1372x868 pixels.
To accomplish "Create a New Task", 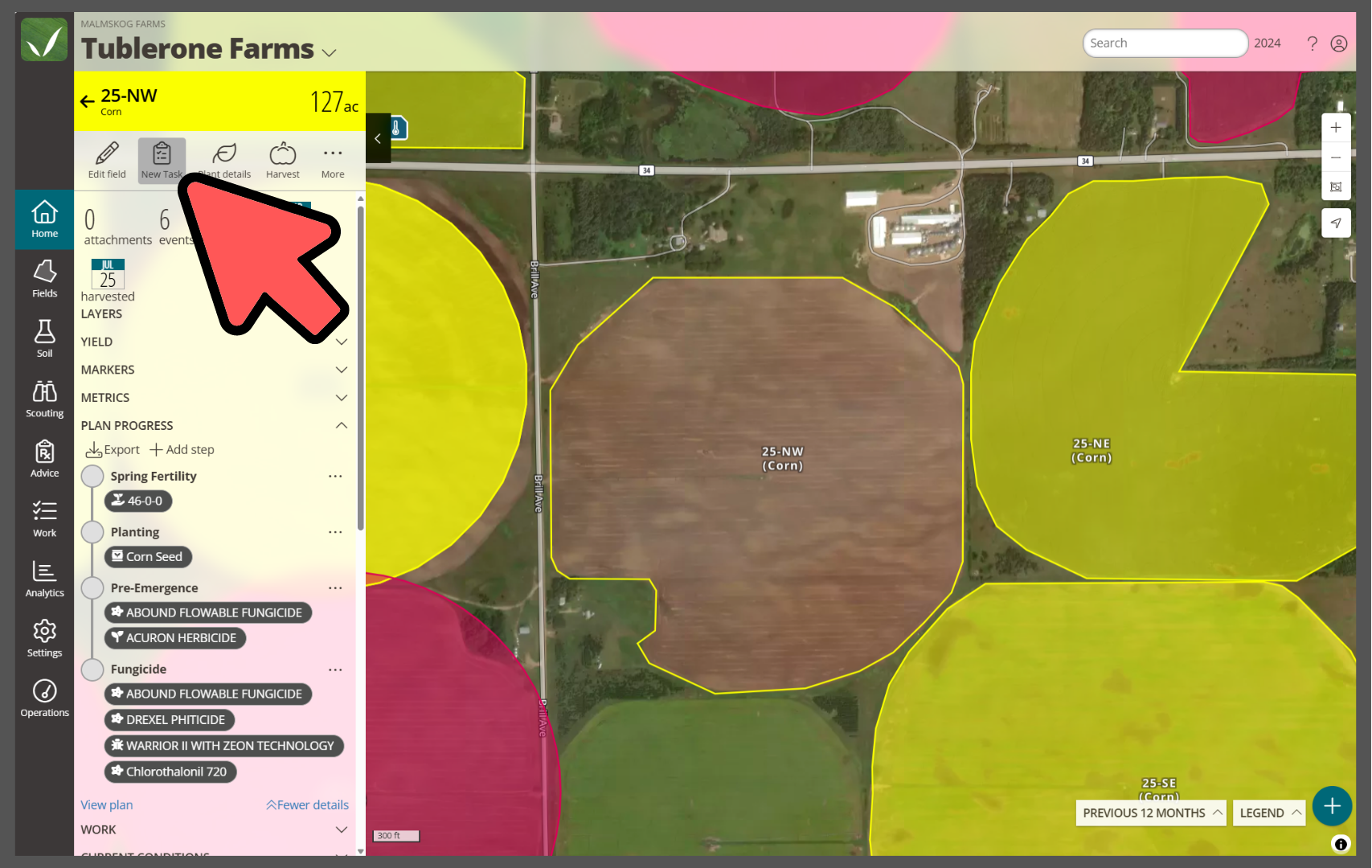I will point(162,161).
